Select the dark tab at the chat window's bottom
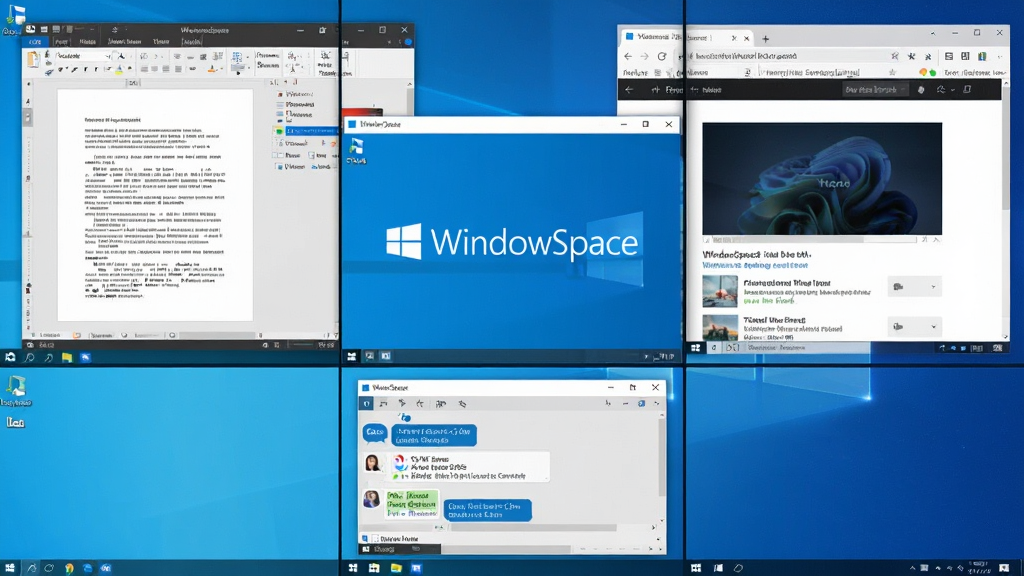This screenshot has height=576, width=1024. 400,550
